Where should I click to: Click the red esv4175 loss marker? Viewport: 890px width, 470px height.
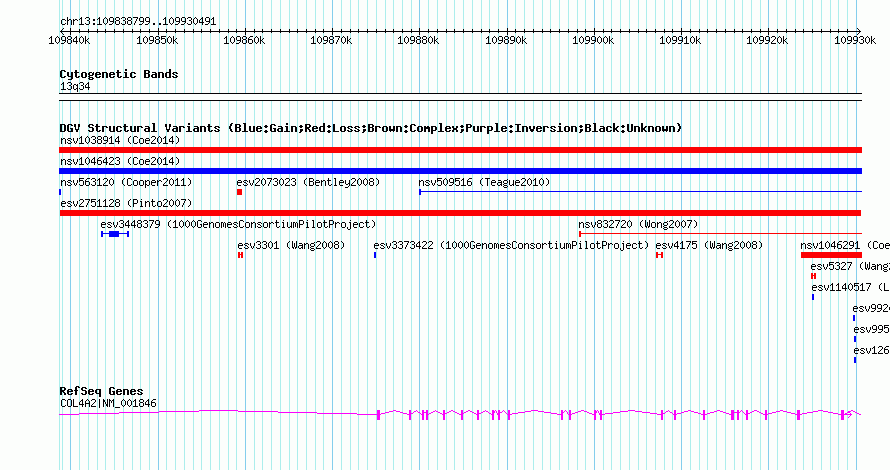pyautogui.click(x=660, y=255)
